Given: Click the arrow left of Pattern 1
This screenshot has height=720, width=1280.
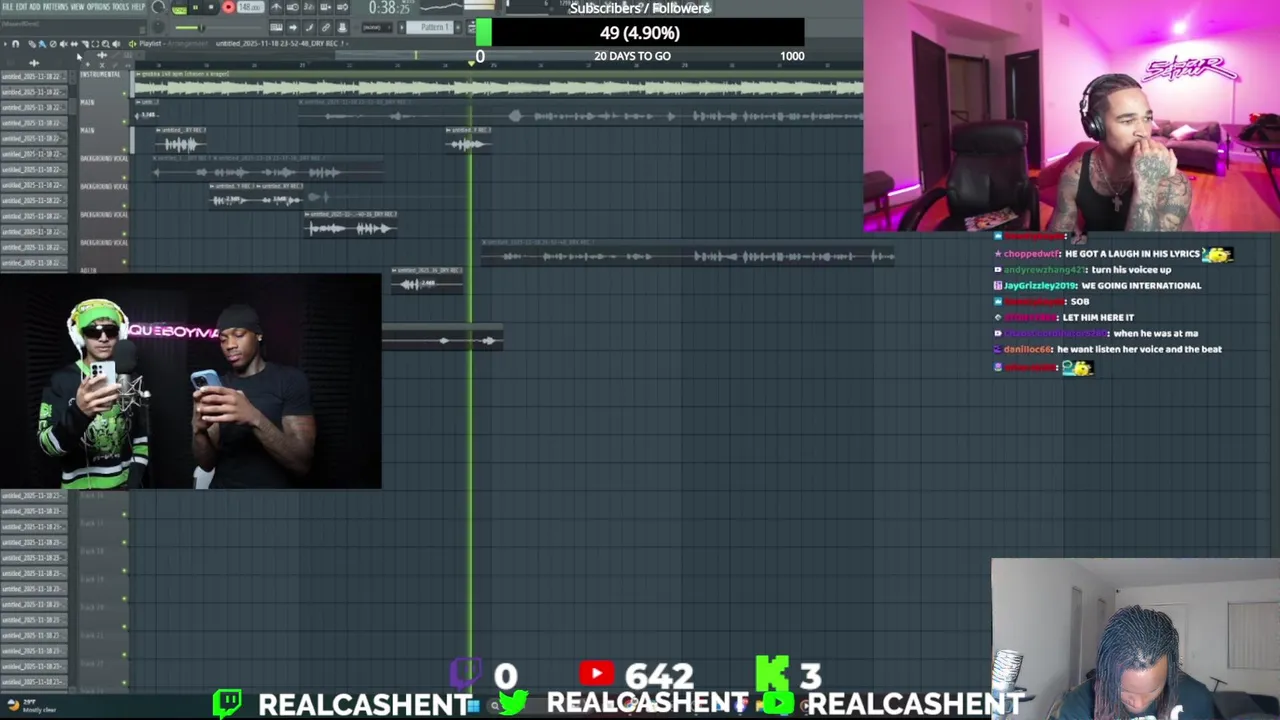Looking at the screenshot, I should 401,27.
